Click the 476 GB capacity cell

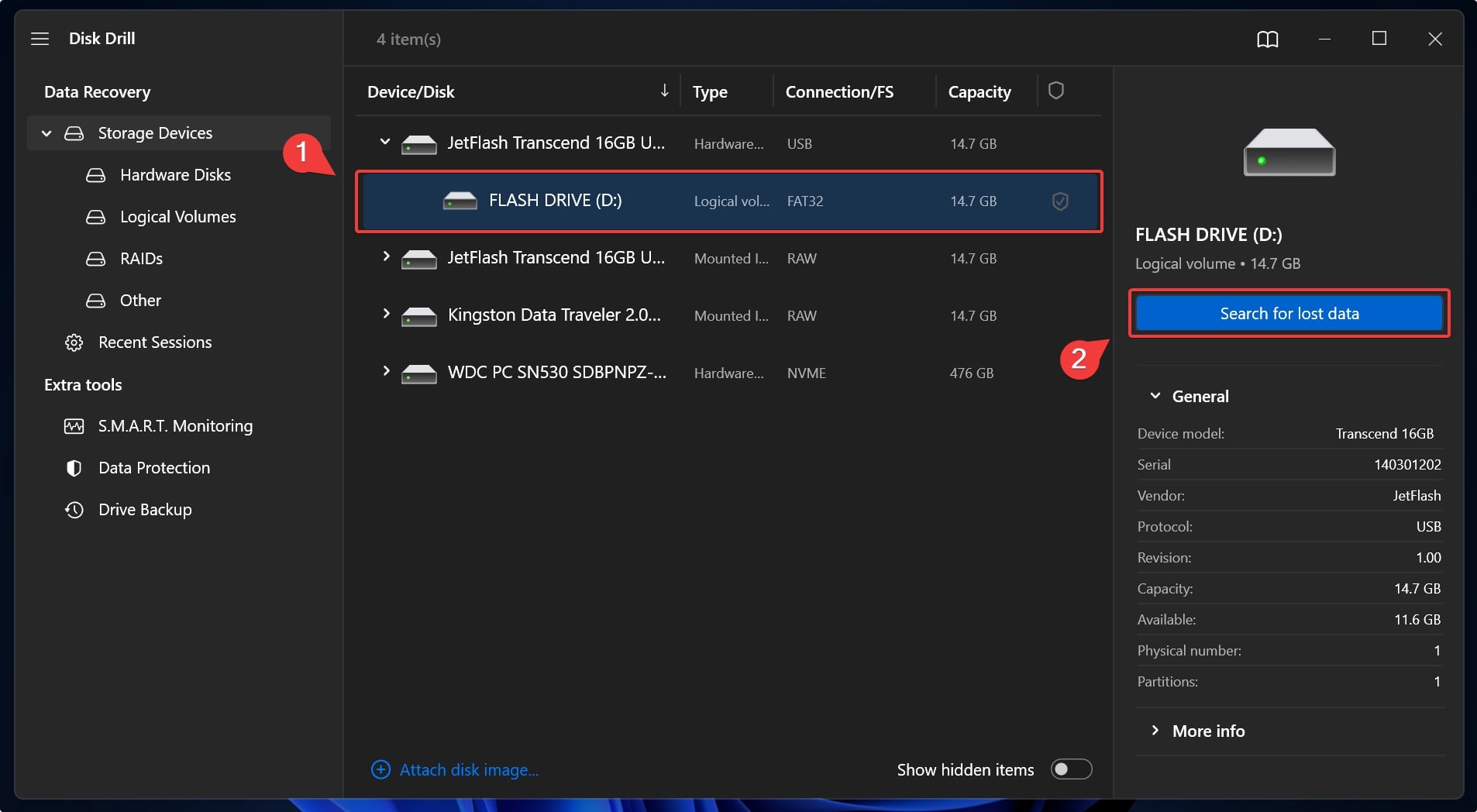[972, 373]
